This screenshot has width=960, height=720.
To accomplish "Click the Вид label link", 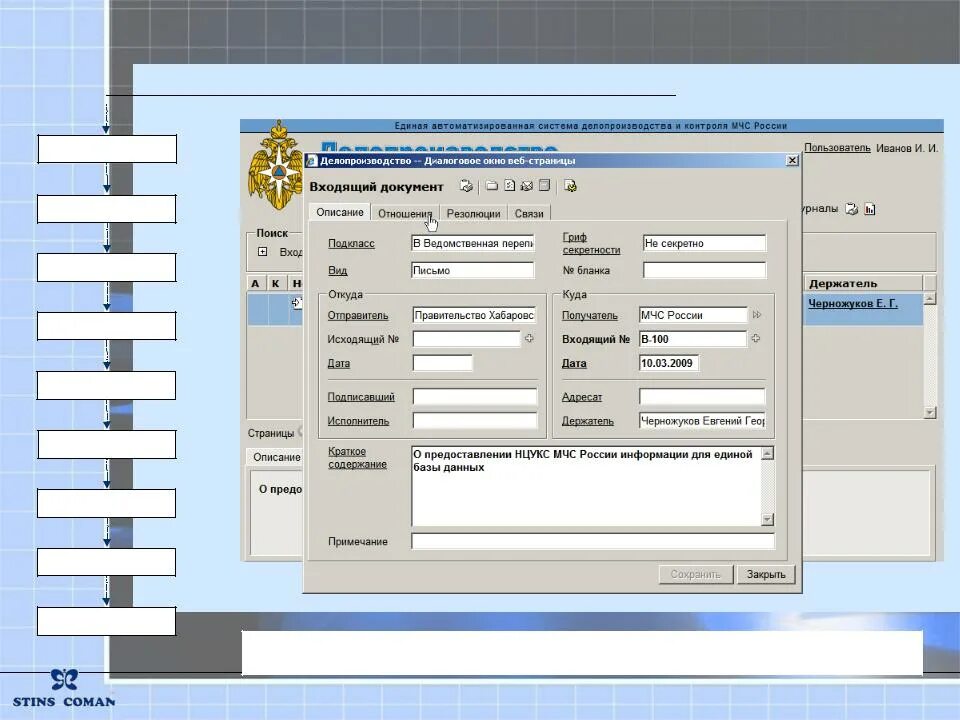I will (x=337, y=271).
